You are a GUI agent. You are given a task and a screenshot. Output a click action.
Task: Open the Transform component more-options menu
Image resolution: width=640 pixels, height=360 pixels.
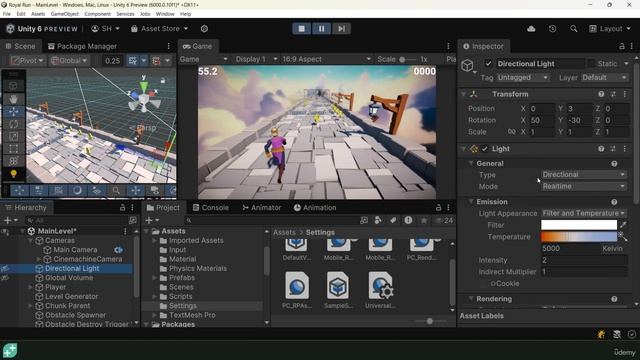point(624,94)
